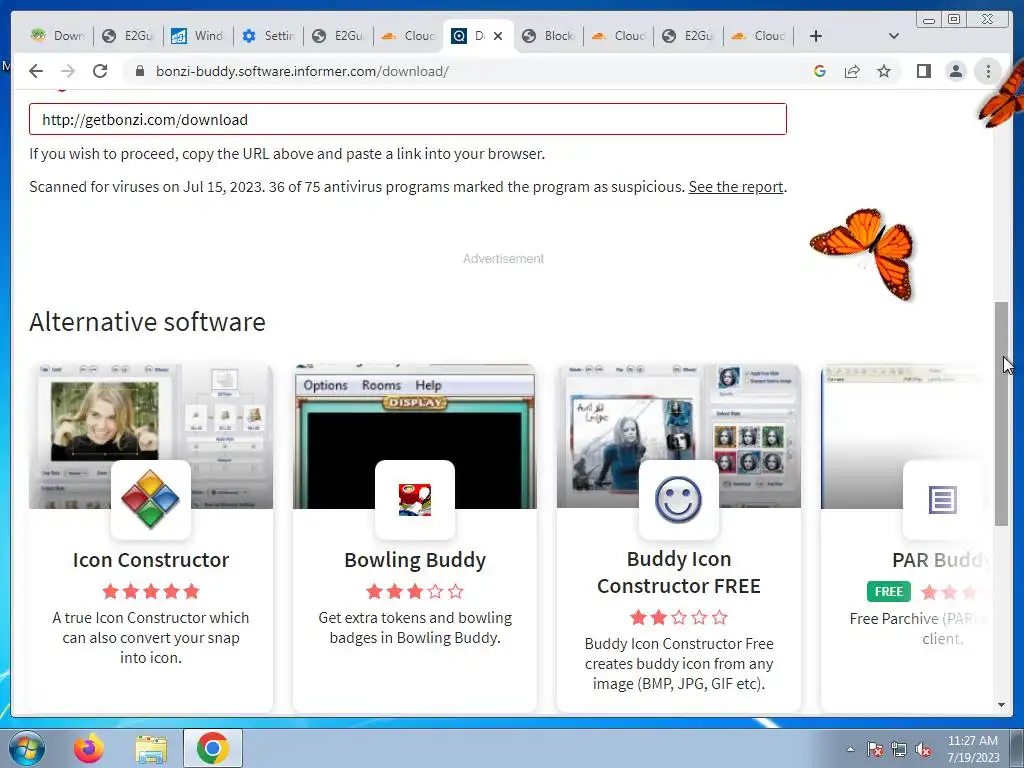Switch to the first Clouc tab
Viewport: 1024px width, 768px height.
(408, 36)
